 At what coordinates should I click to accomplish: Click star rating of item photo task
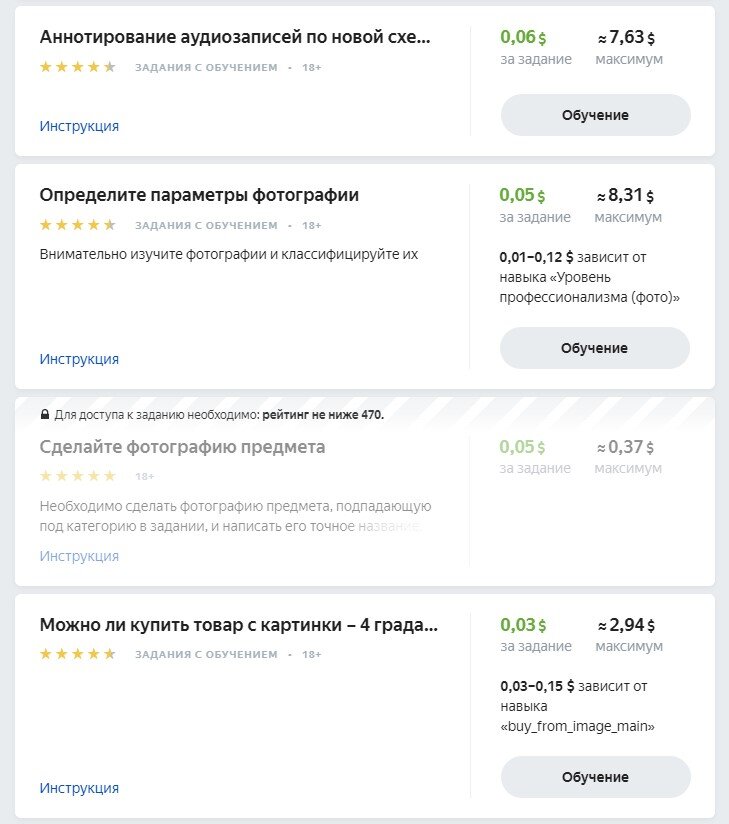[x=78, y=476]
